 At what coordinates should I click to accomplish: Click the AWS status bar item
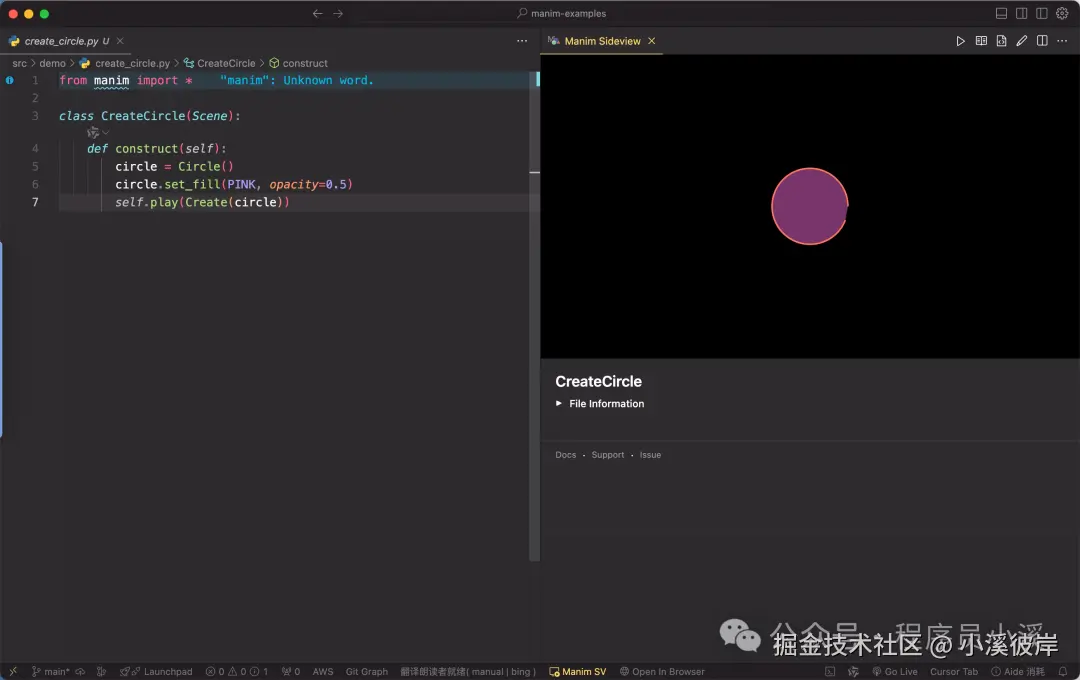pyautogui.click(x=322, y=672)
